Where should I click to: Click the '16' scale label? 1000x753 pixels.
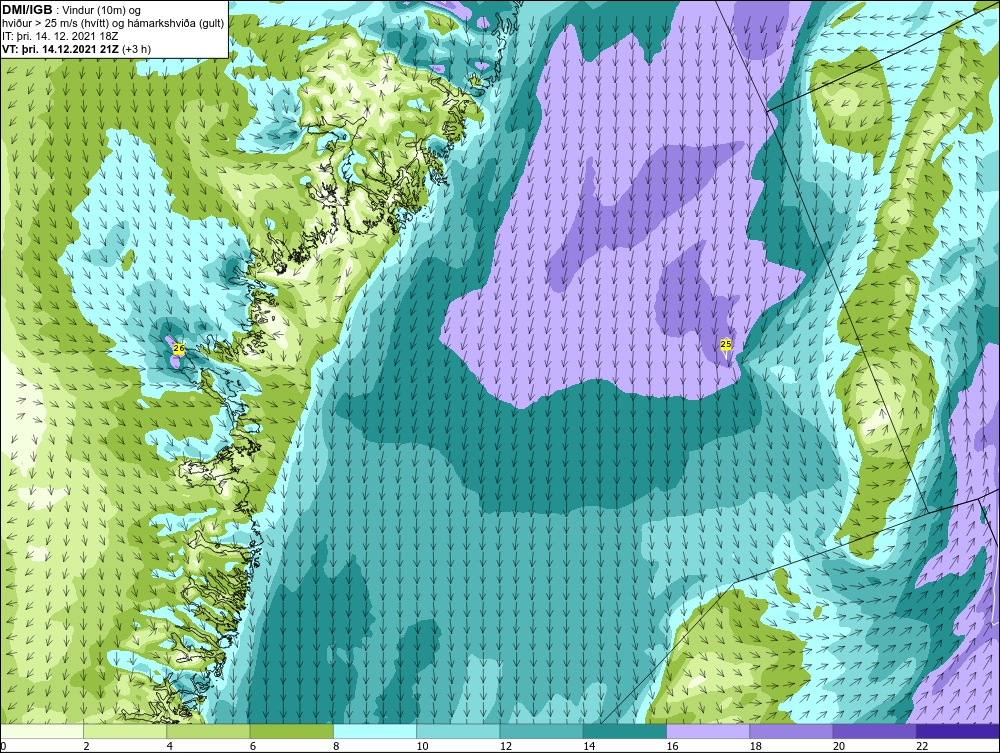click(672, 747)
